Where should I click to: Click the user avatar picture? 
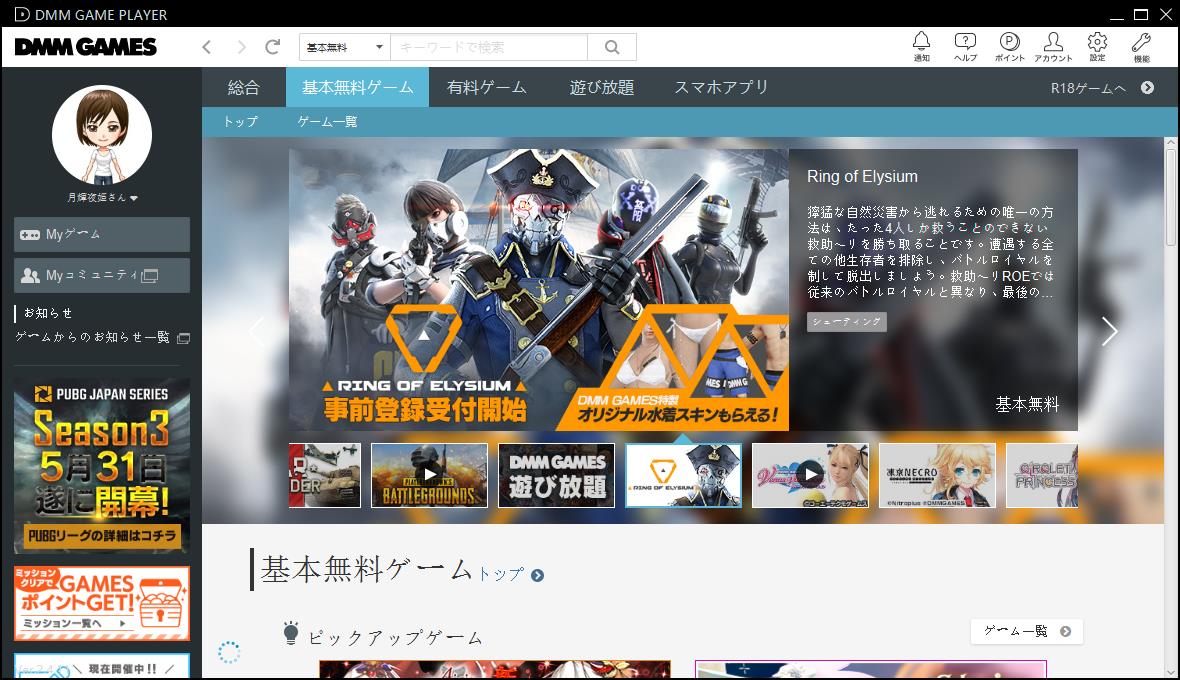(x=102, y=135)
